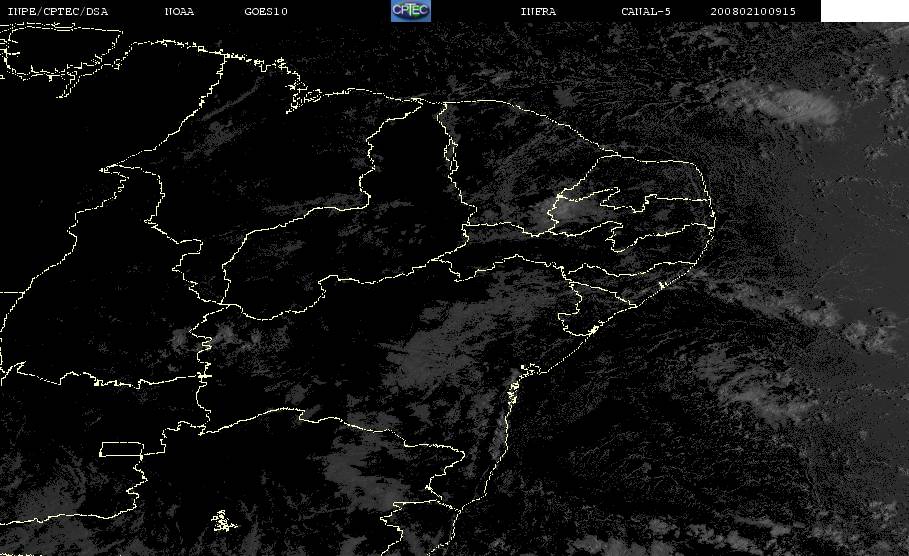The width and height of the screenshot is (909, 556).
Task: Click the 200802100915 timestamp text
Action: pos(753,12)
